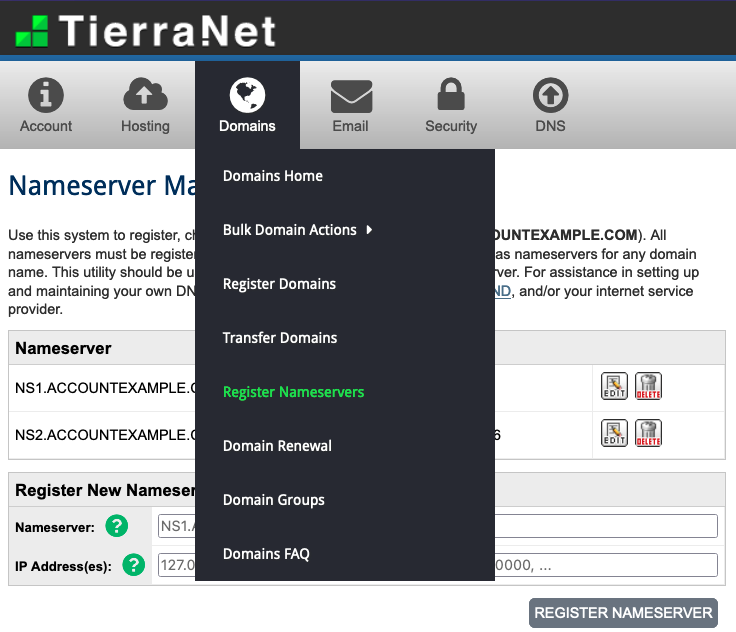The image size is (736, 632).
Task: Open the DNS arrow icon
Action: tap(550, 95)
